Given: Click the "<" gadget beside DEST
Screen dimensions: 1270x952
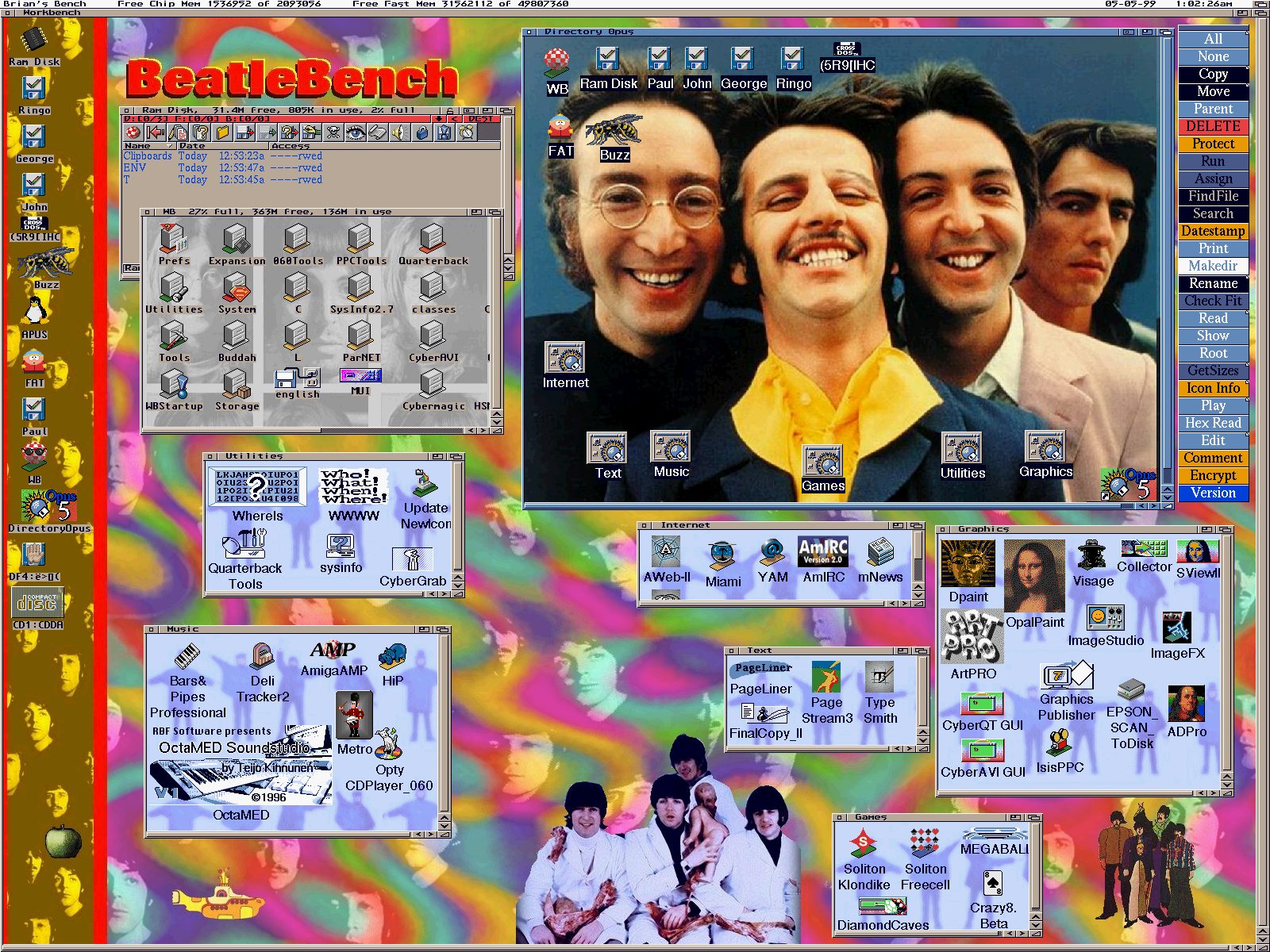Looking at the screenshot, I should coord(456,120).
